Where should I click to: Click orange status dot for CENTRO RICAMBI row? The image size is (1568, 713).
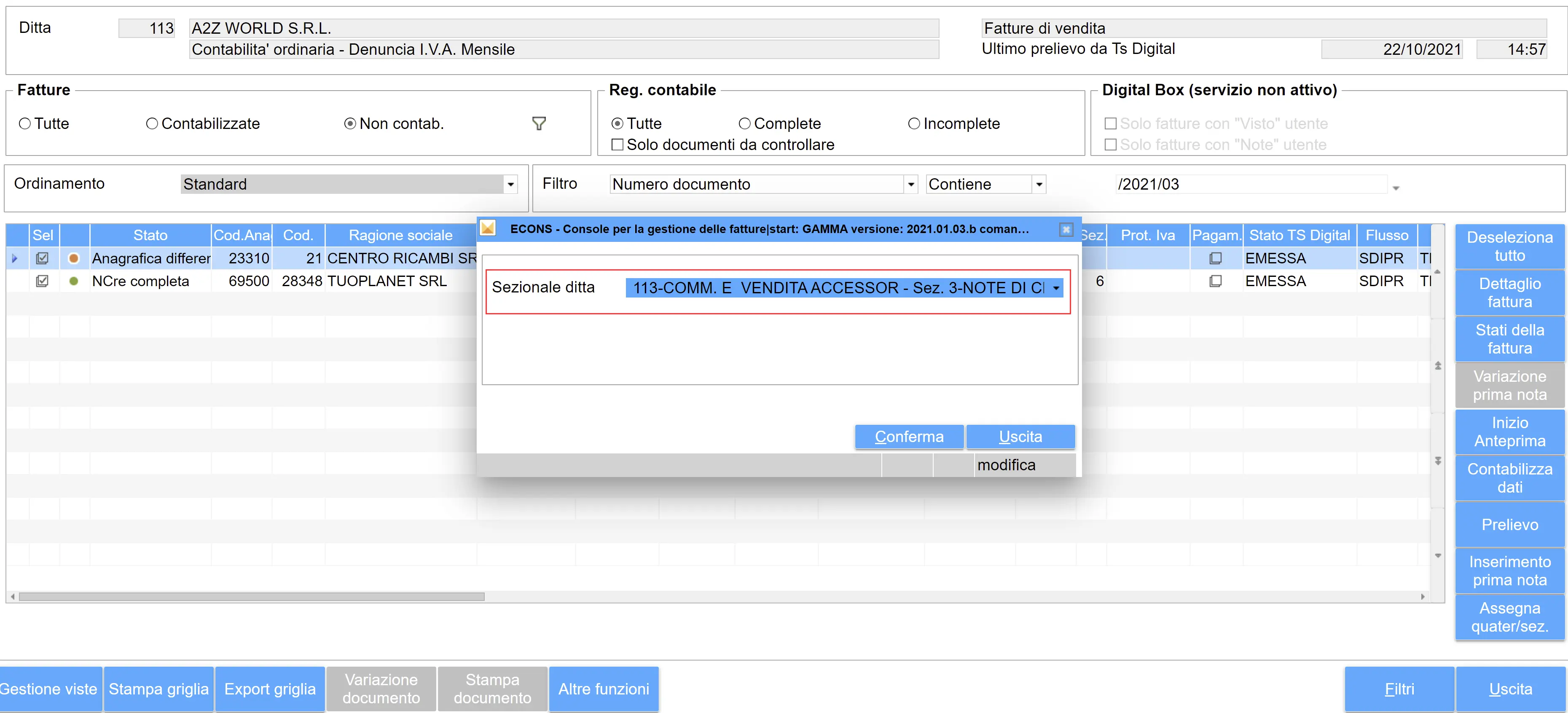tap(74, 259)
